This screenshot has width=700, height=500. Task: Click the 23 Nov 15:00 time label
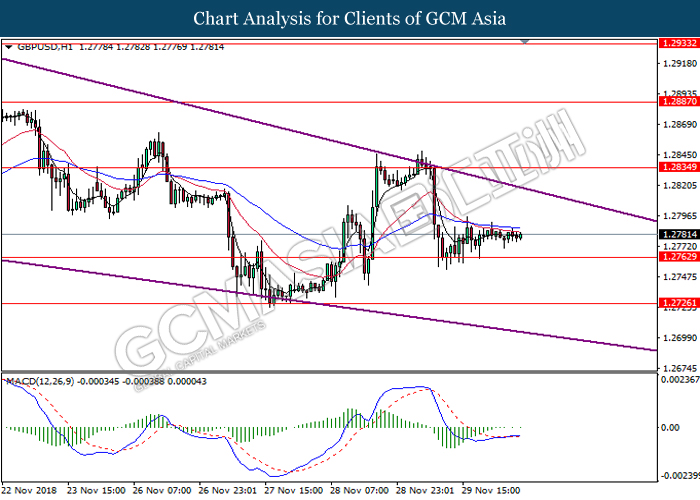click(x=96, y=490)
